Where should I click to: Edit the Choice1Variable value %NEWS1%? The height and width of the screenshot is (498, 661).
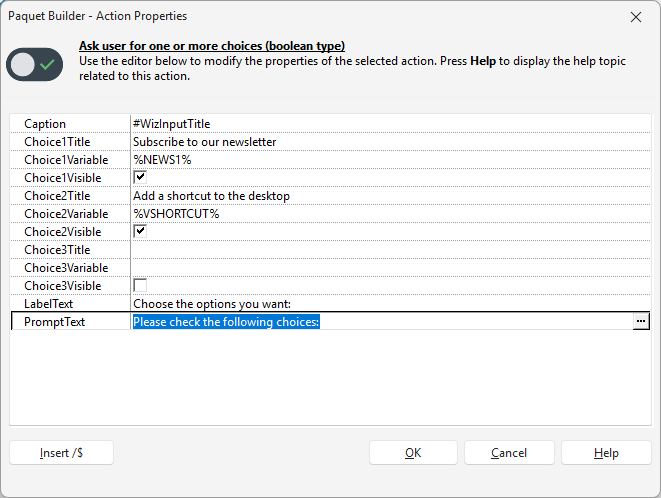click(x=390, y=160)
